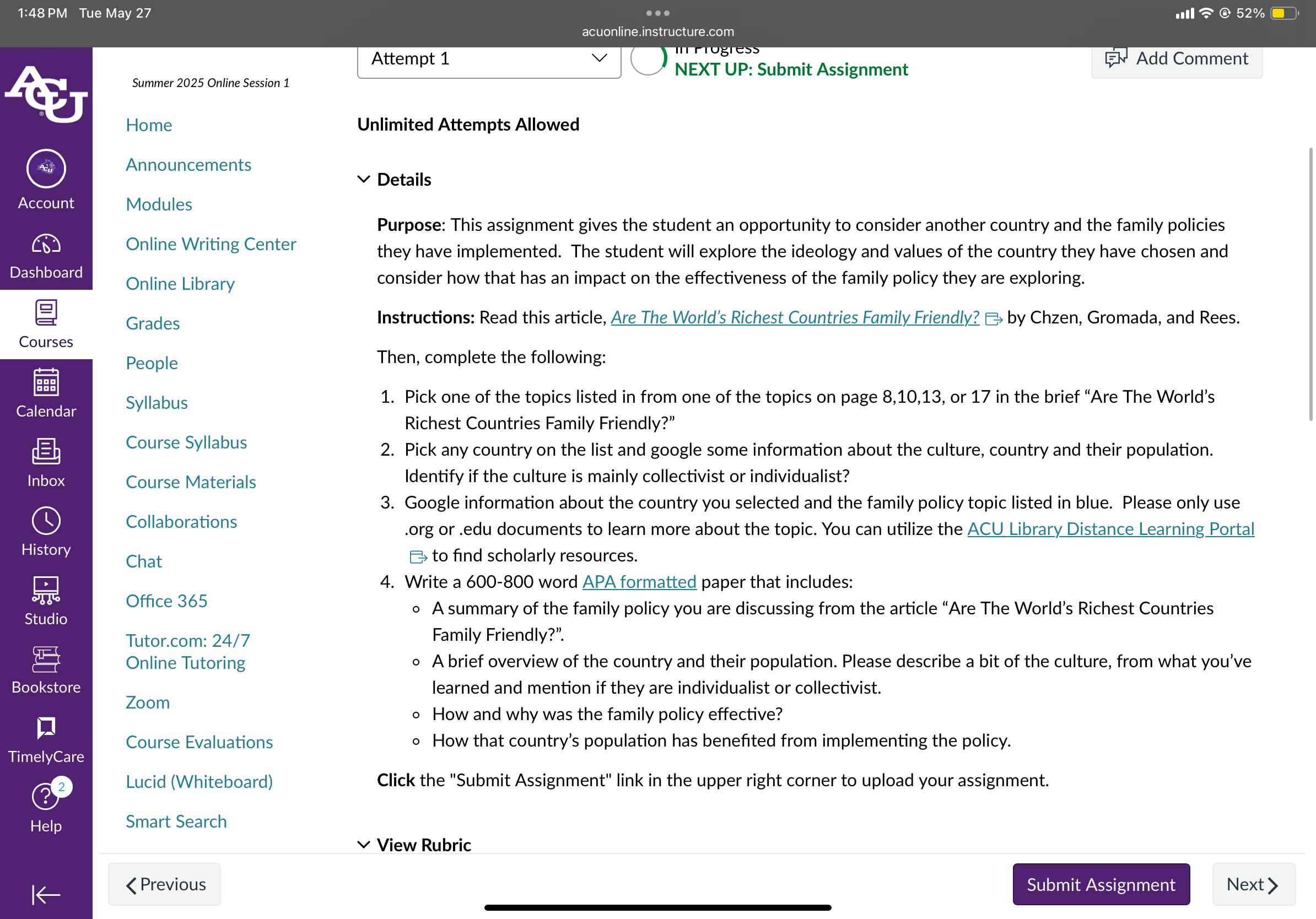This screenshot has width=1316, height=919.
Task: Collapse the global navigation arrow icon
Action: (x=46, y=894)
